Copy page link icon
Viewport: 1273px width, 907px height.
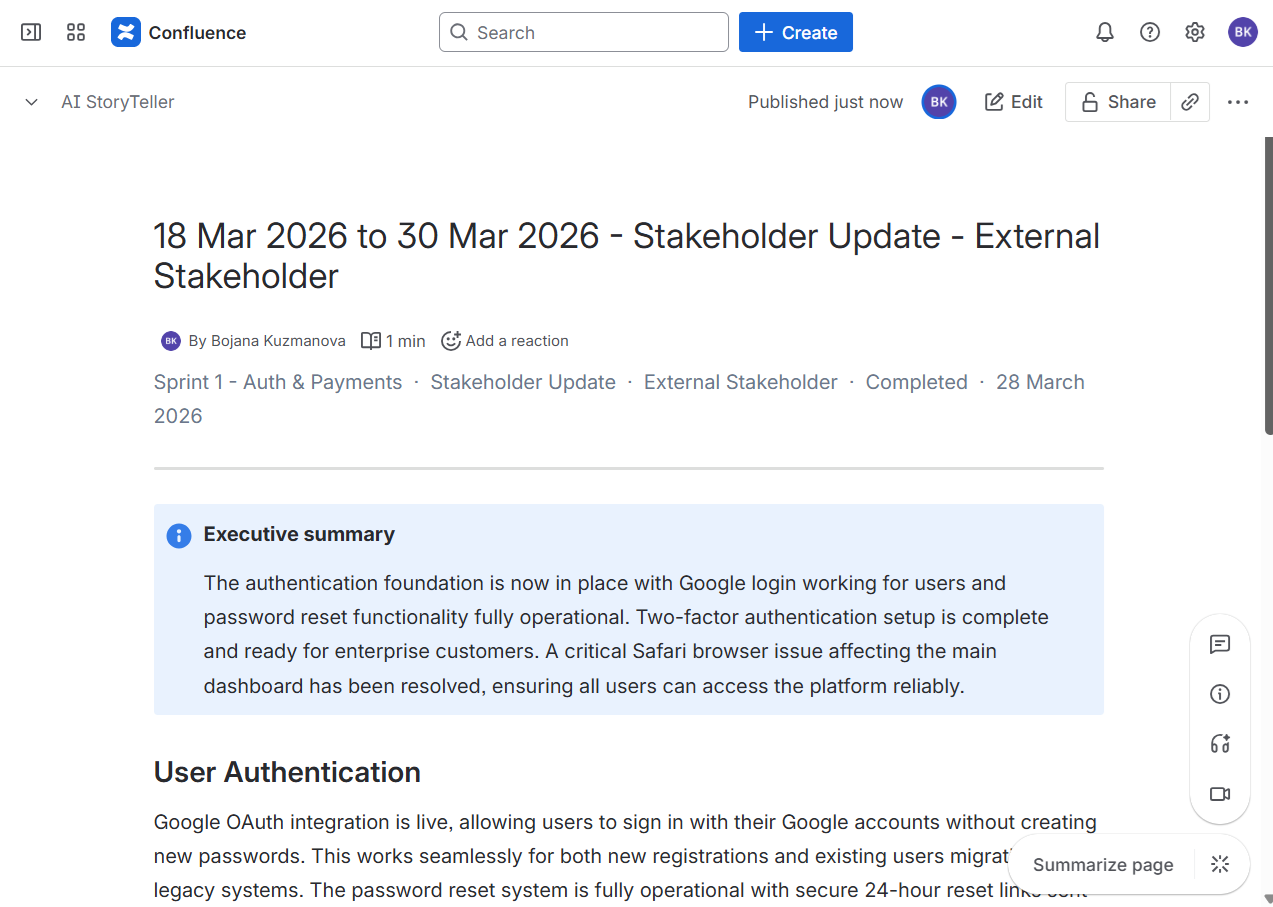[1190, 102]
